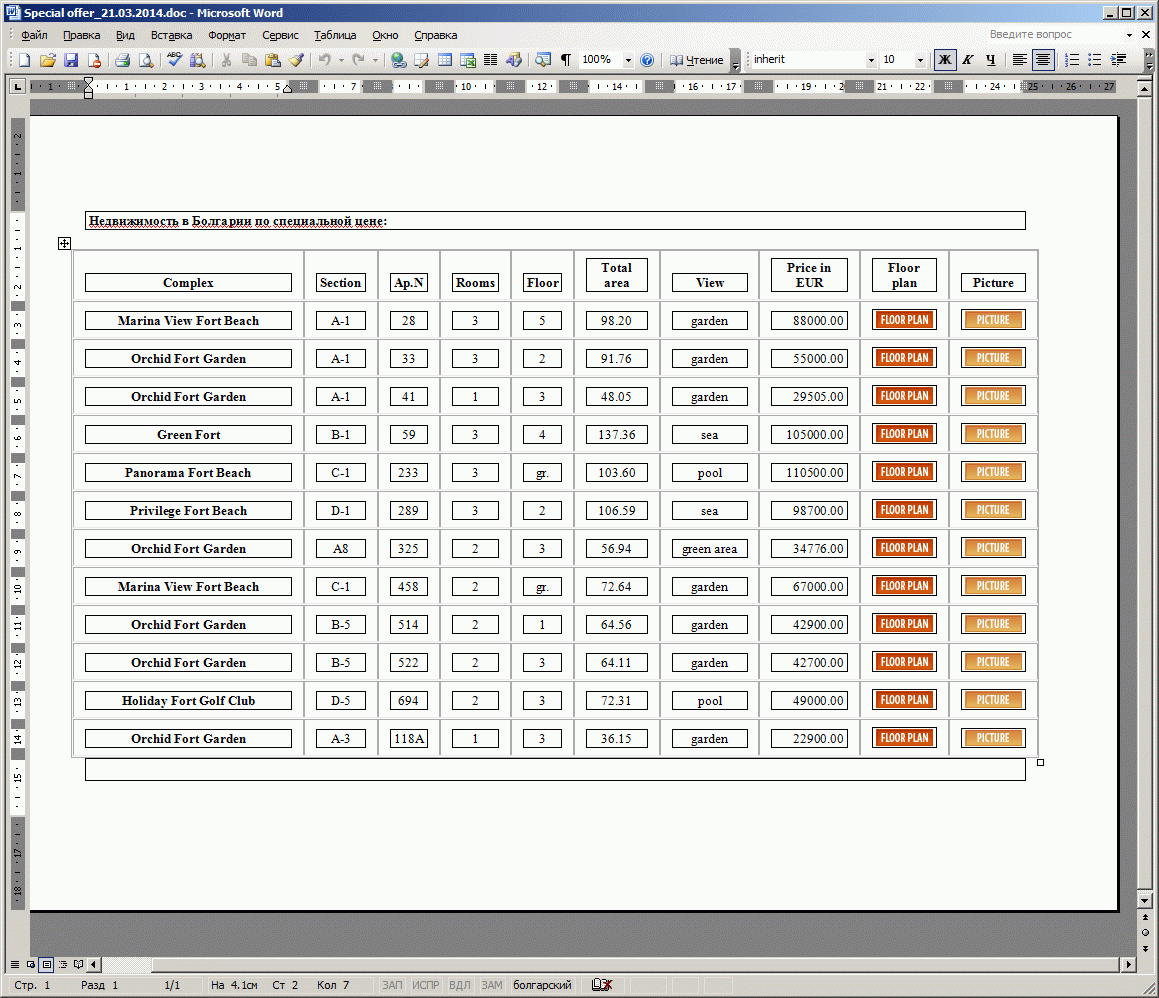Toggle Italic (К) formatting

pos(968,60)
